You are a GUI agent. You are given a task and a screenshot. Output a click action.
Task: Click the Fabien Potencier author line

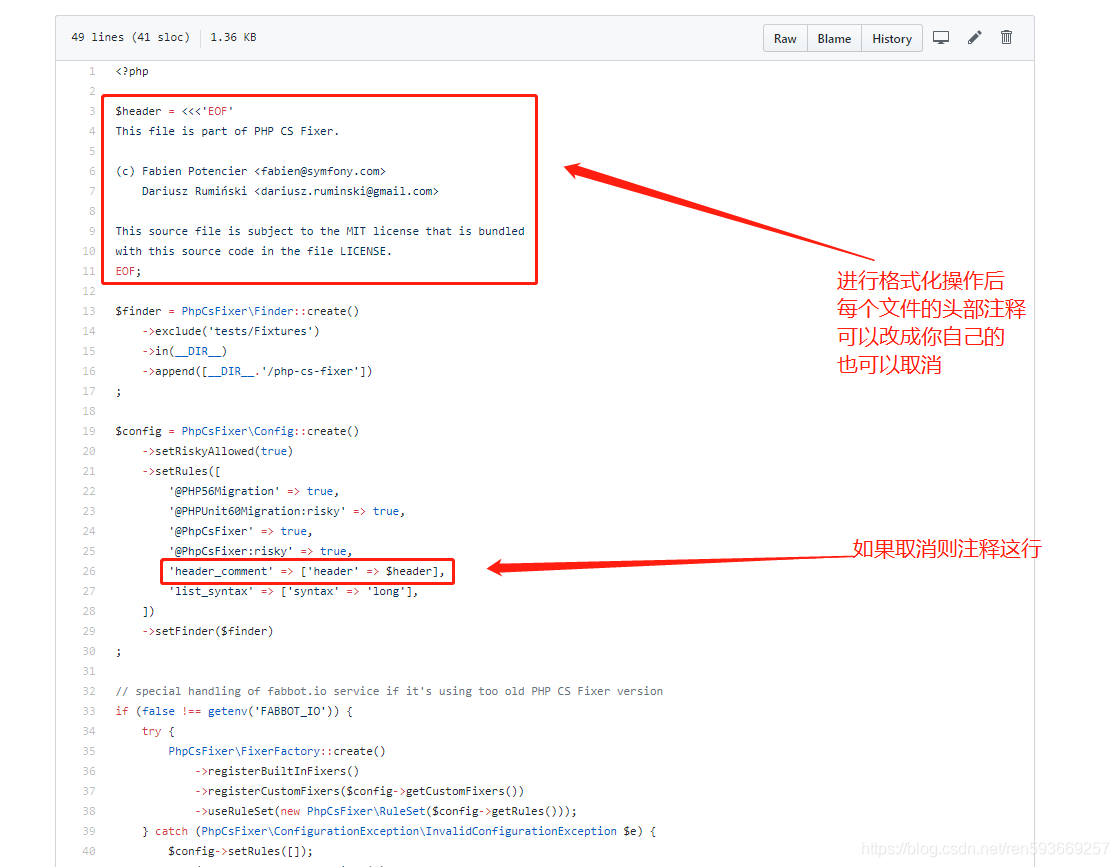(250, 171)
